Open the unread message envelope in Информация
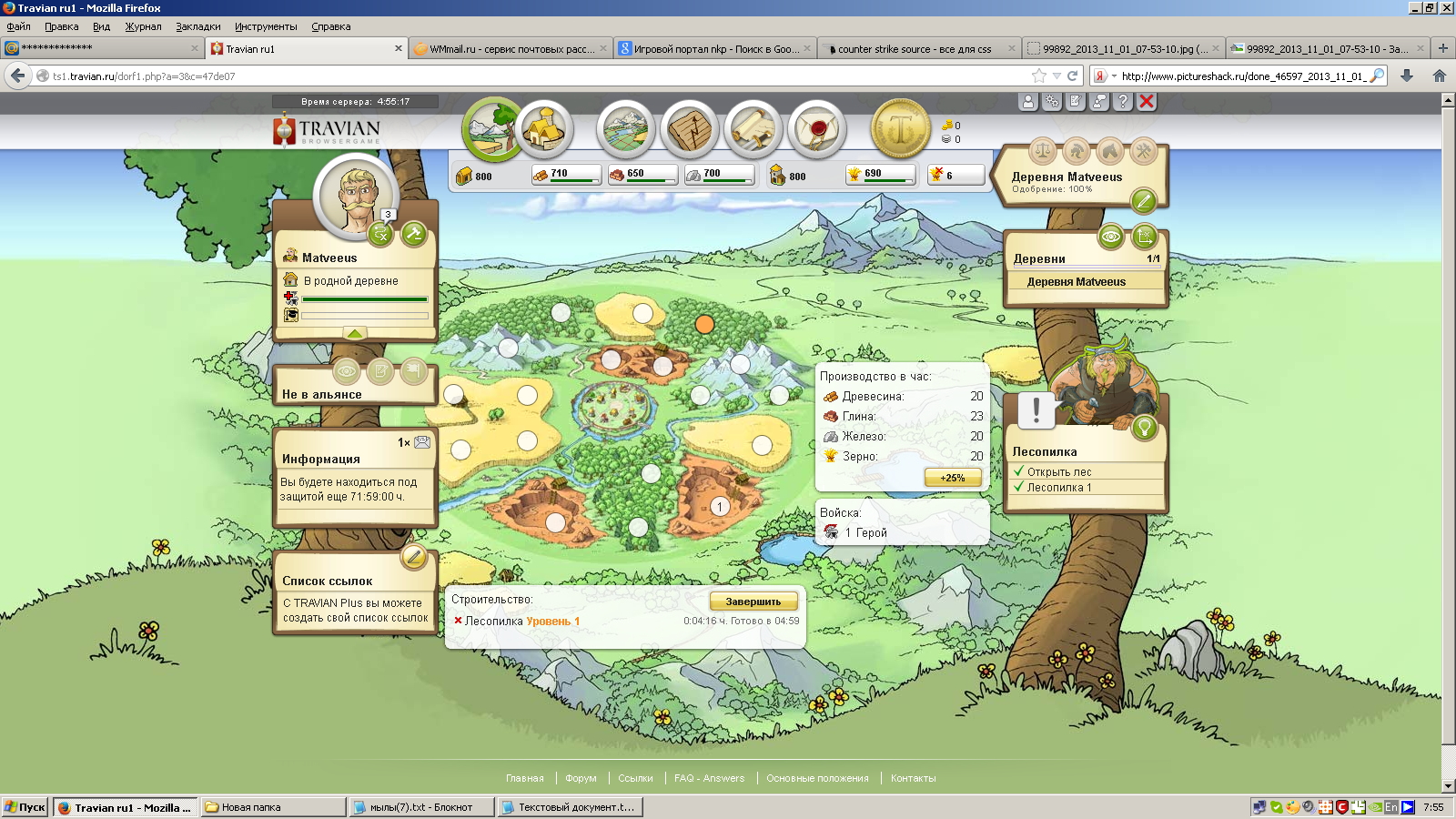This screenshot has height=819, width=1456. coord(422,442)
